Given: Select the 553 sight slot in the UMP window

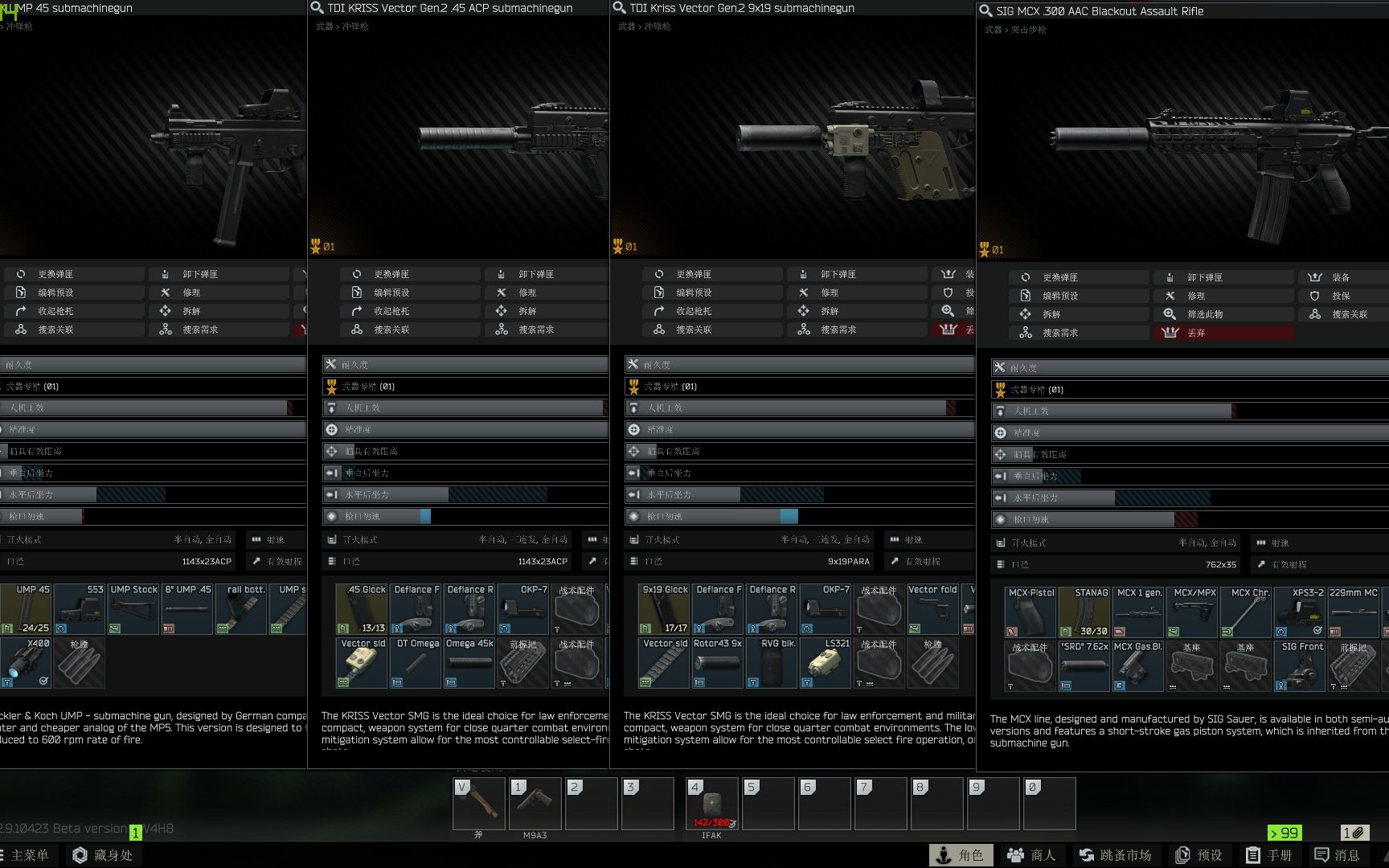Looking at the screenshot, I should [x=80, y=608].
